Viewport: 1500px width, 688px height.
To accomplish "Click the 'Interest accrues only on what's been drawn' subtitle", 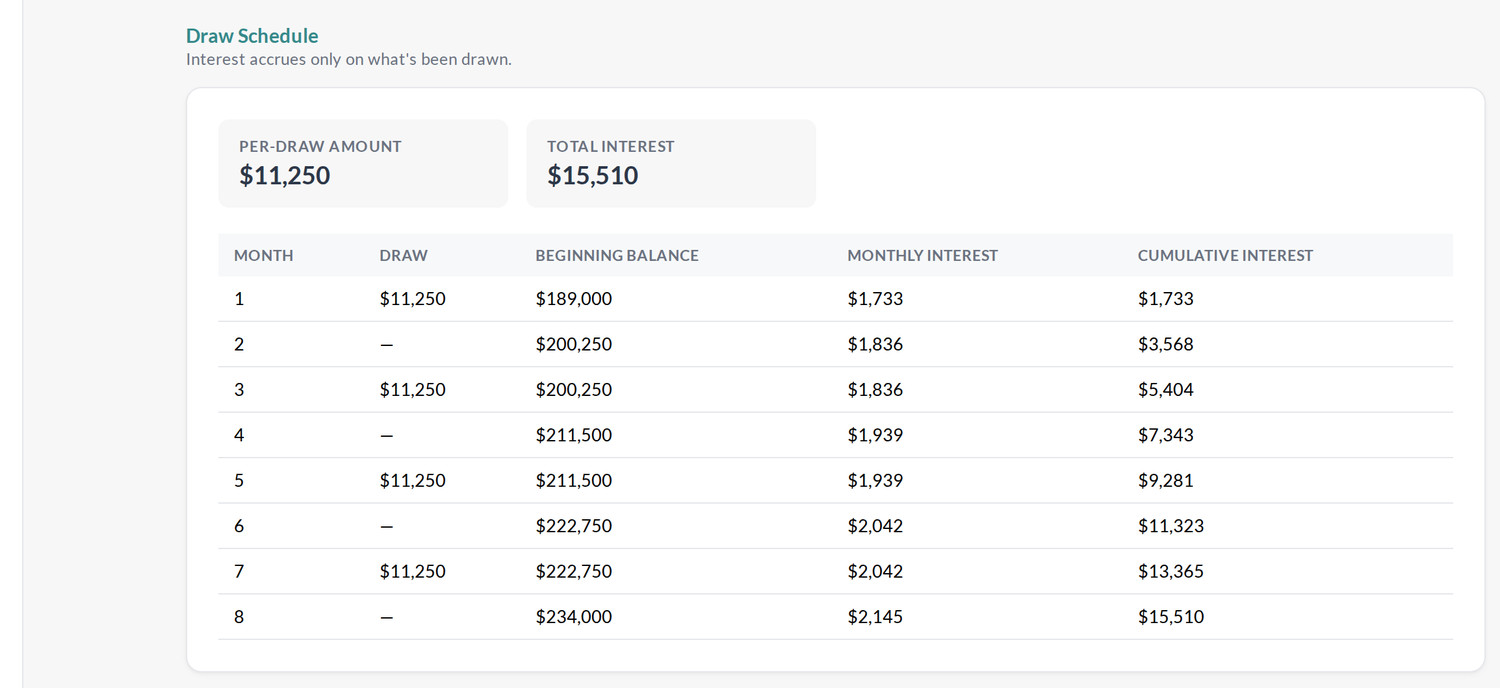I will click(349, 59).
